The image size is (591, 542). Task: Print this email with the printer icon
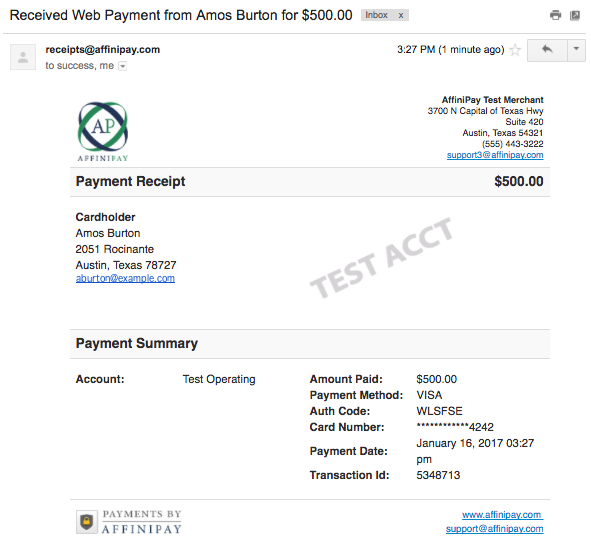pyautogui.click(x=556, y=15)
